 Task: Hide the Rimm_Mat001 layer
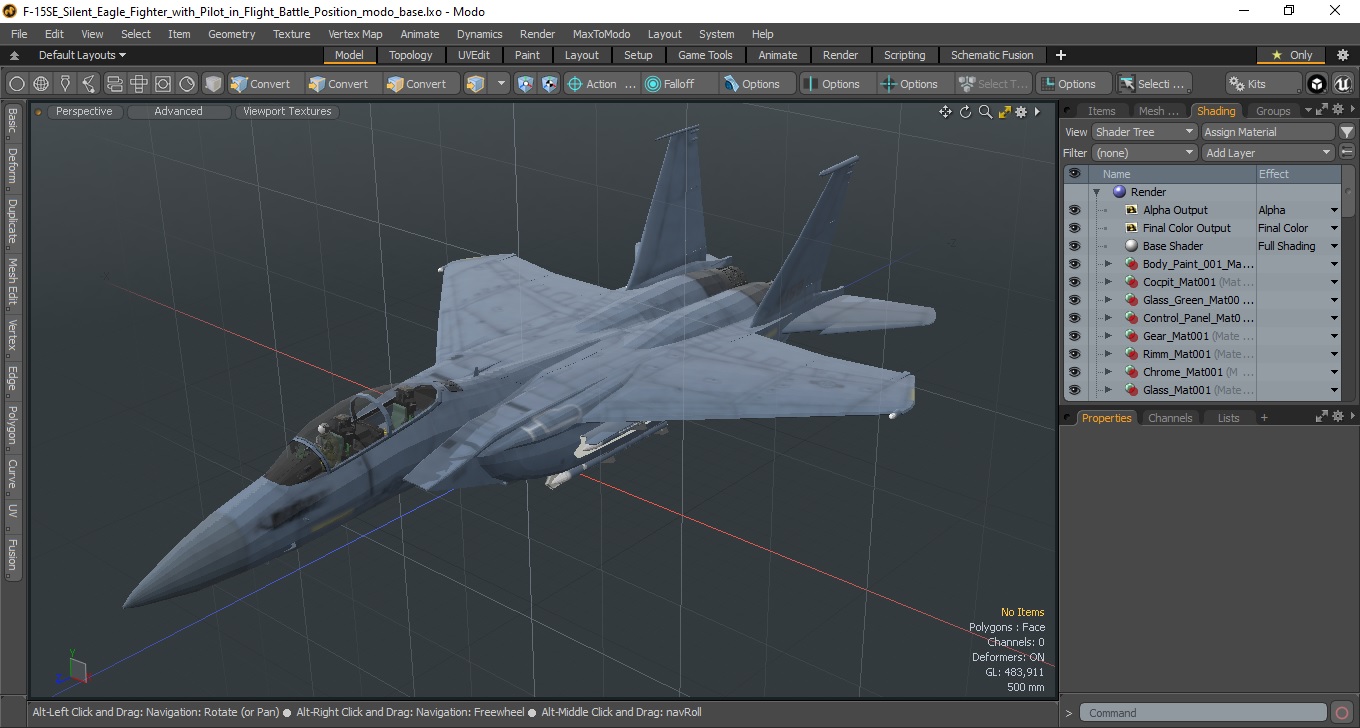[x=1074, y=354]
